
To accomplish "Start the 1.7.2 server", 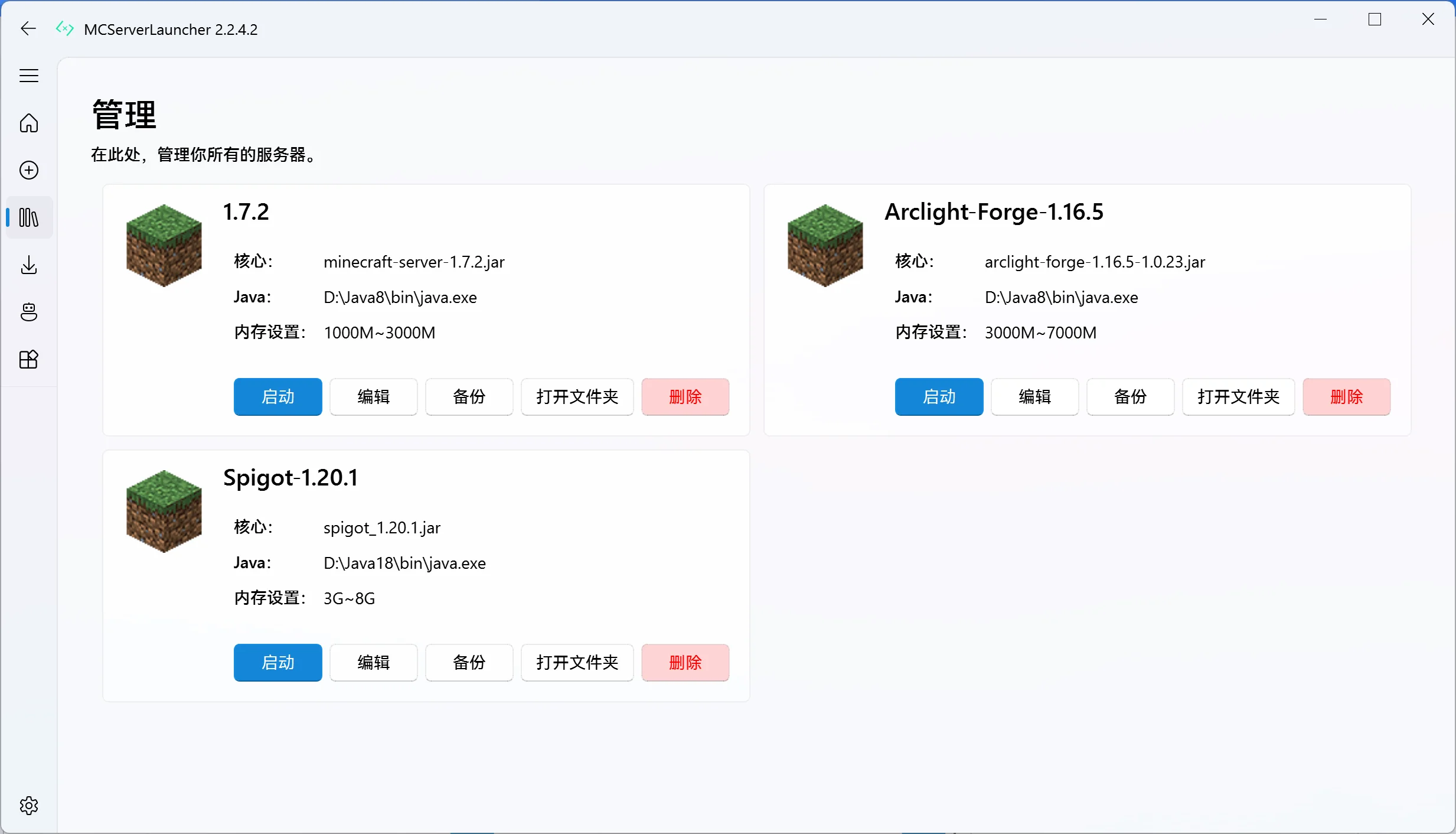I will pyautogui.click(x=278, y=396).
